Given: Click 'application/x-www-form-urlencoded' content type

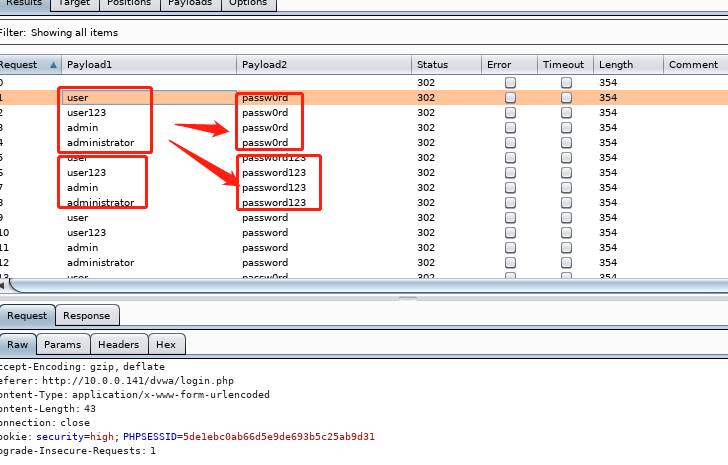Looking at the screenshot, I should point(171,395).
